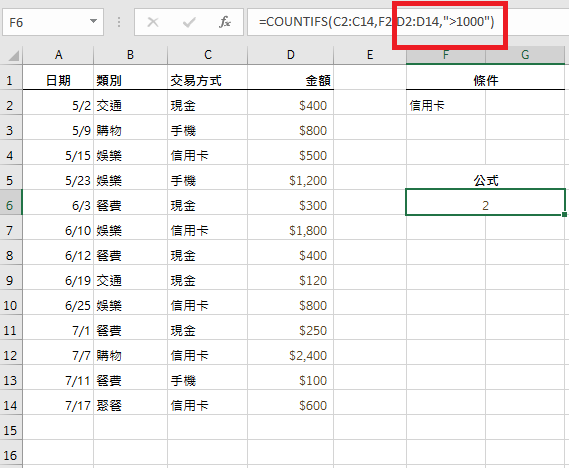
Task: Click the fill handle of cell F6
Action: click(x=564, y=215)
